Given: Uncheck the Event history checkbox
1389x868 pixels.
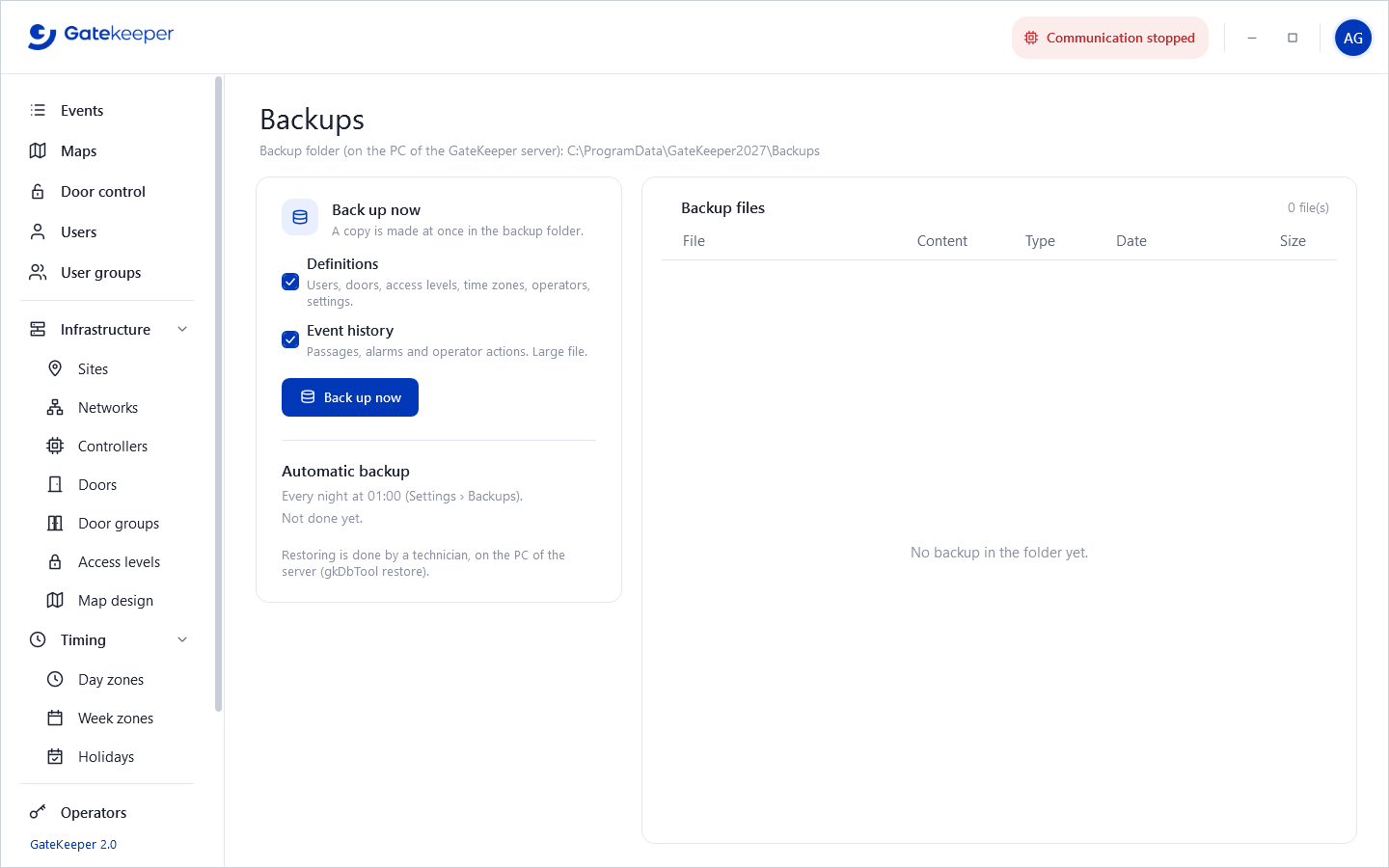Looking at the screenshot, I should coord(290,339).
